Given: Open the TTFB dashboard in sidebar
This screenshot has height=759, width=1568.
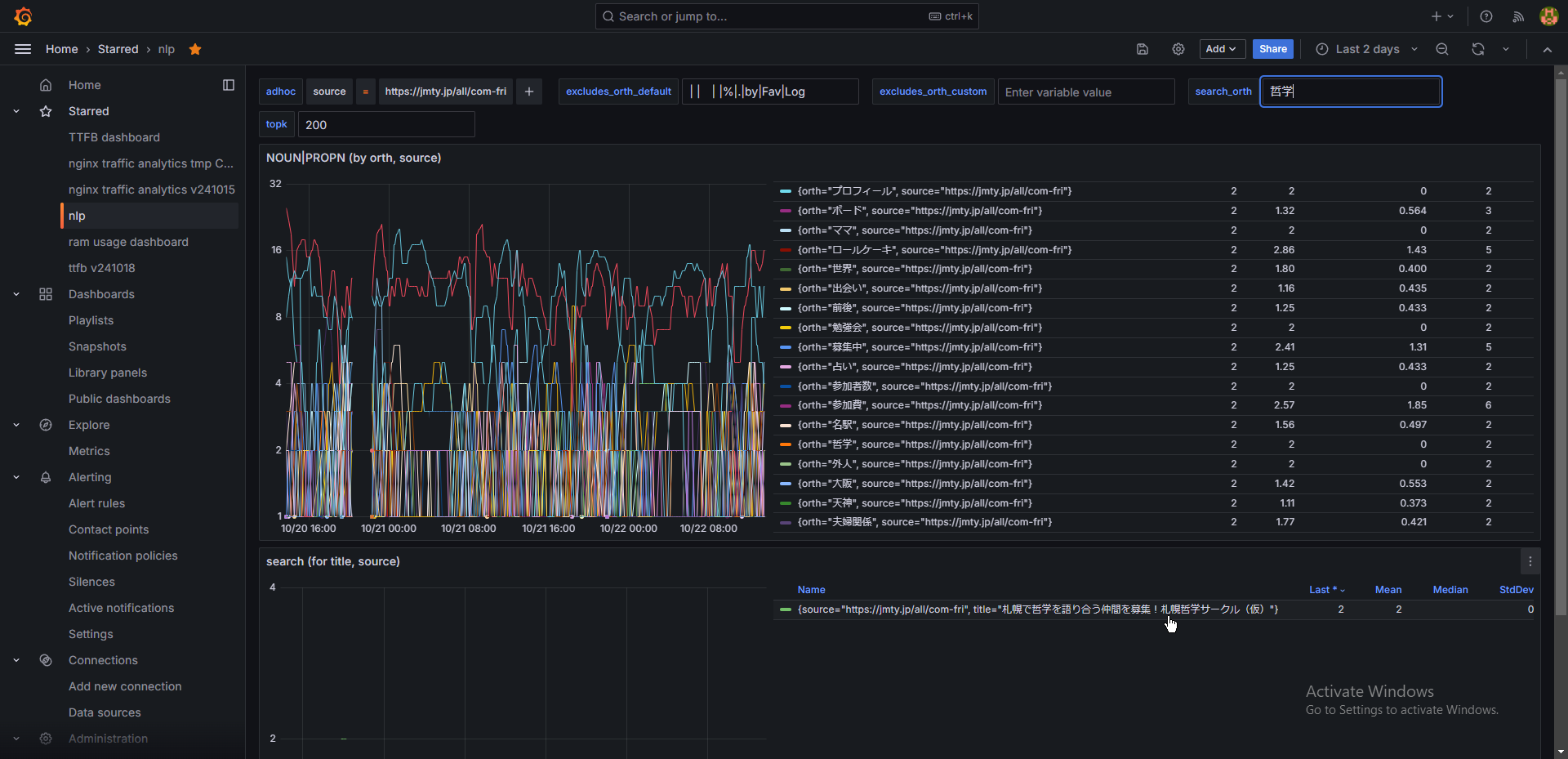Looking at the screenshot, I should [x=114, y=137].
